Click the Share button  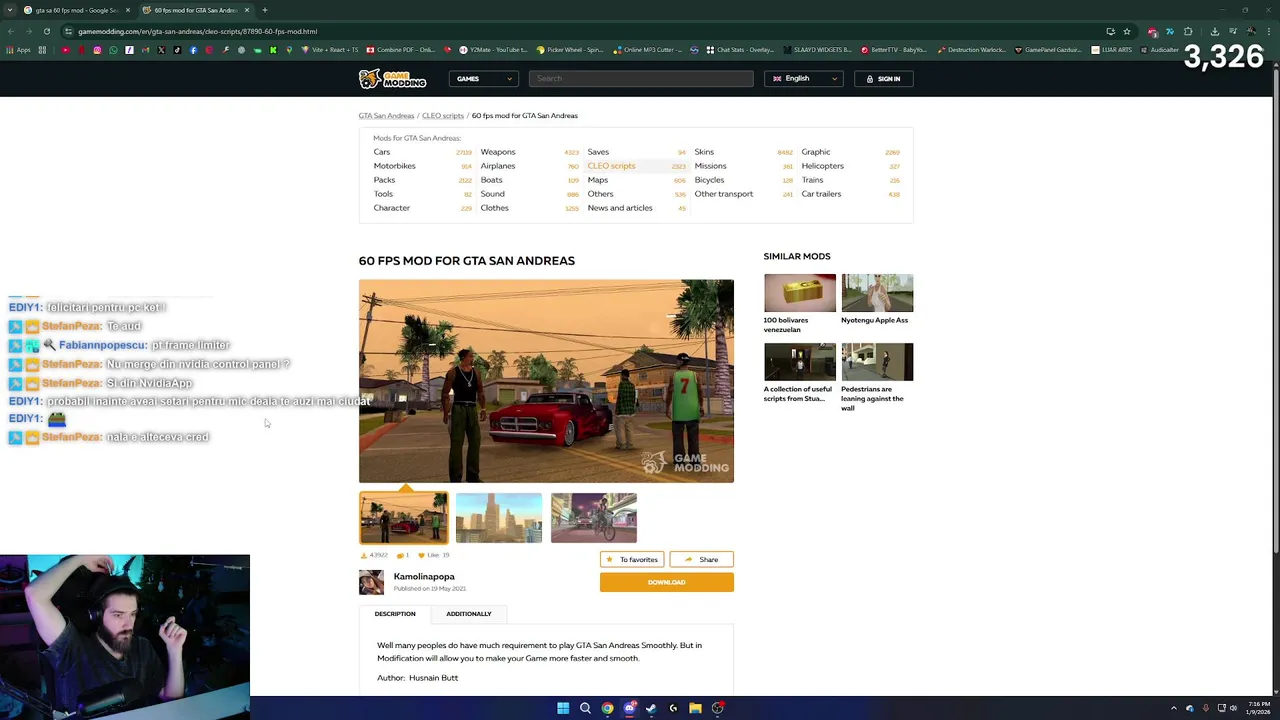701,560
